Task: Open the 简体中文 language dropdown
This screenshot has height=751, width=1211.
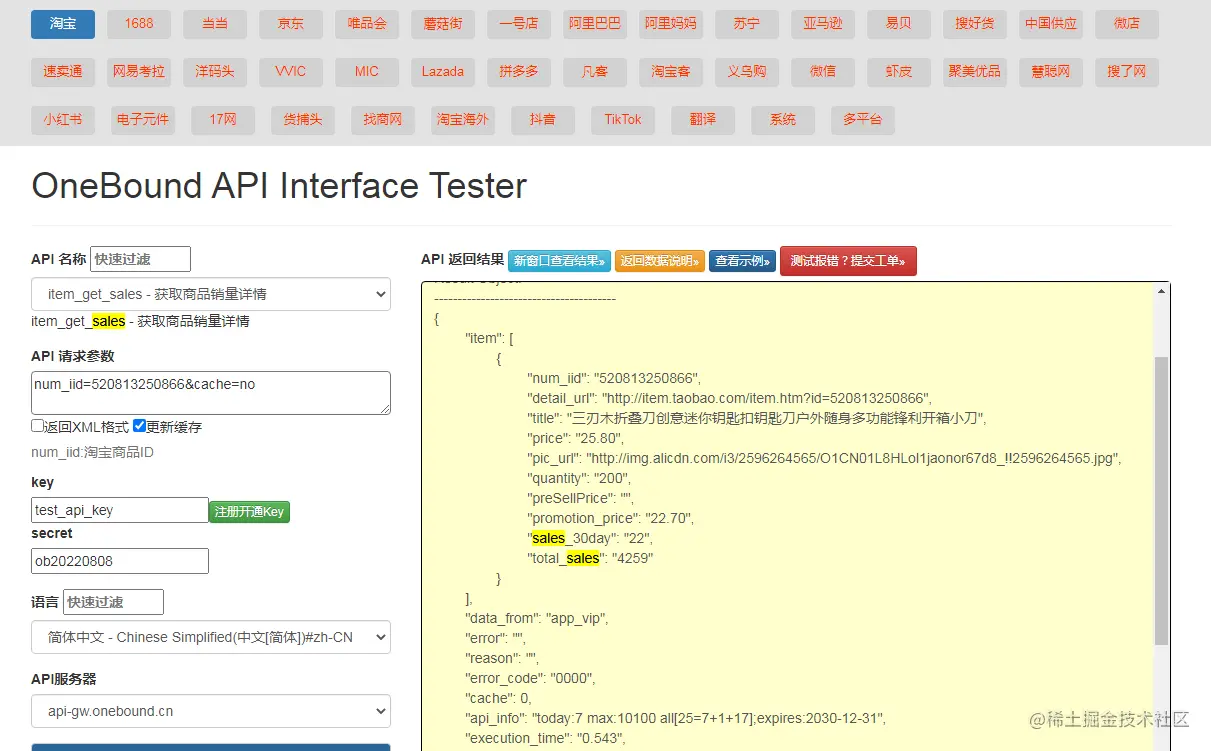Action: click(211, 637)
